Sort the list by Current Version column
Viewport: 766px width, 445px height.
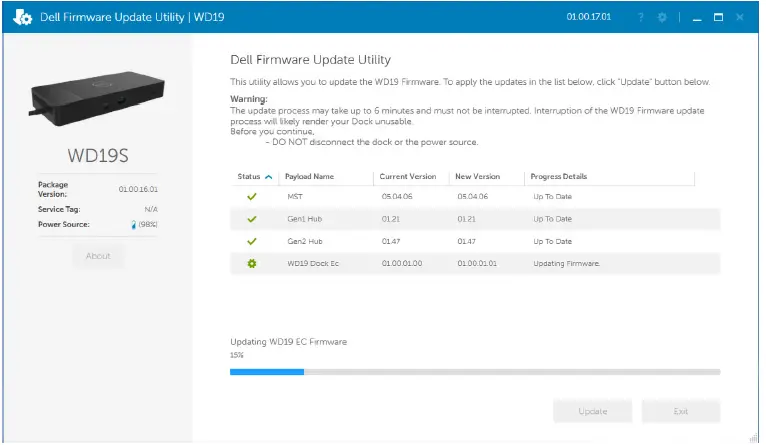pos(408,177)
